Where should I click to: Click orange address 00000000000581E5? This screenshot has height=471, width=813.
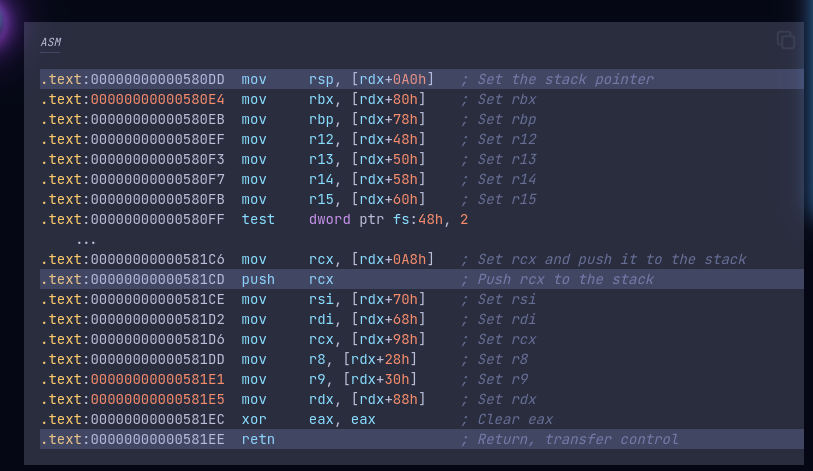157,399
